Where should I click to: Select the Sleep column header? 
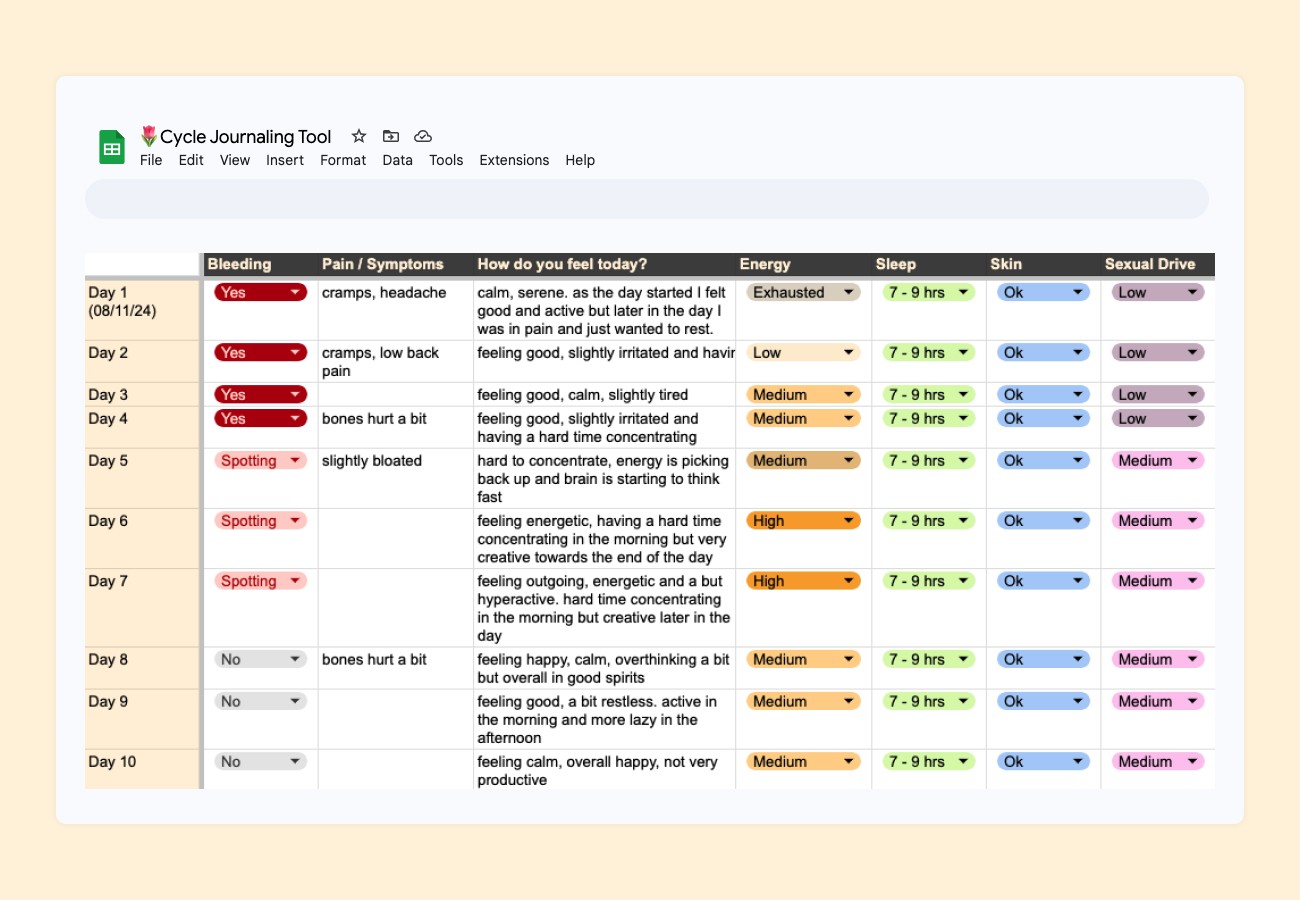929,264
